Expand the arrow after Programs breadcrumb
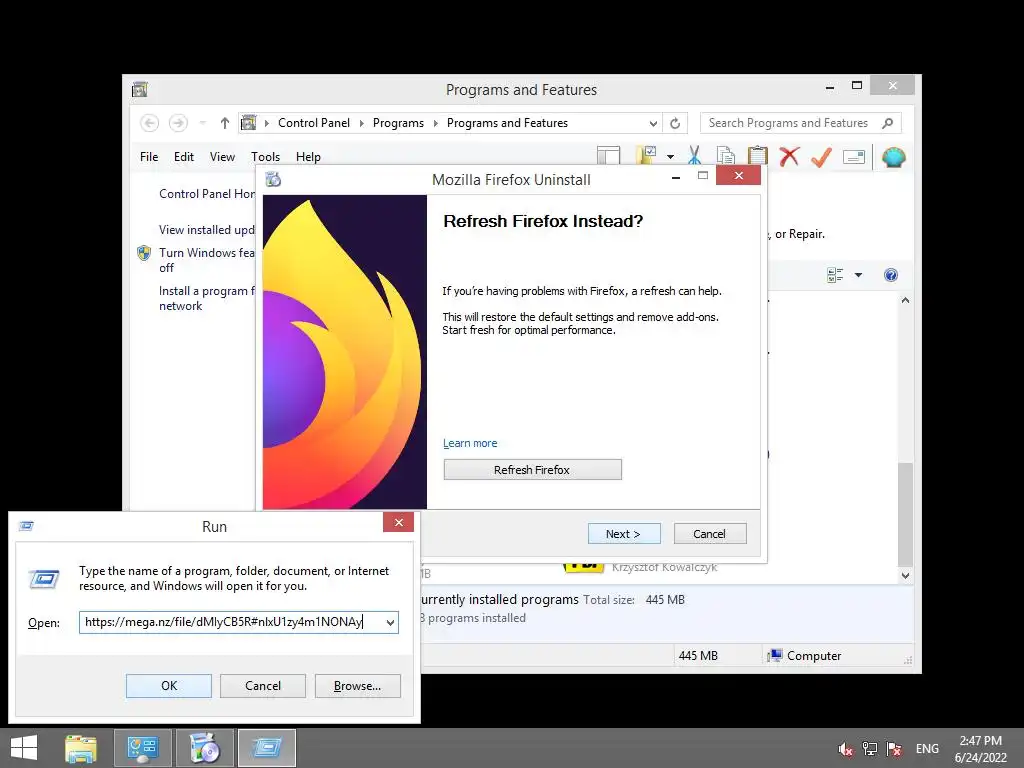Screen dimensions: 1024x768 click(436, 123)
